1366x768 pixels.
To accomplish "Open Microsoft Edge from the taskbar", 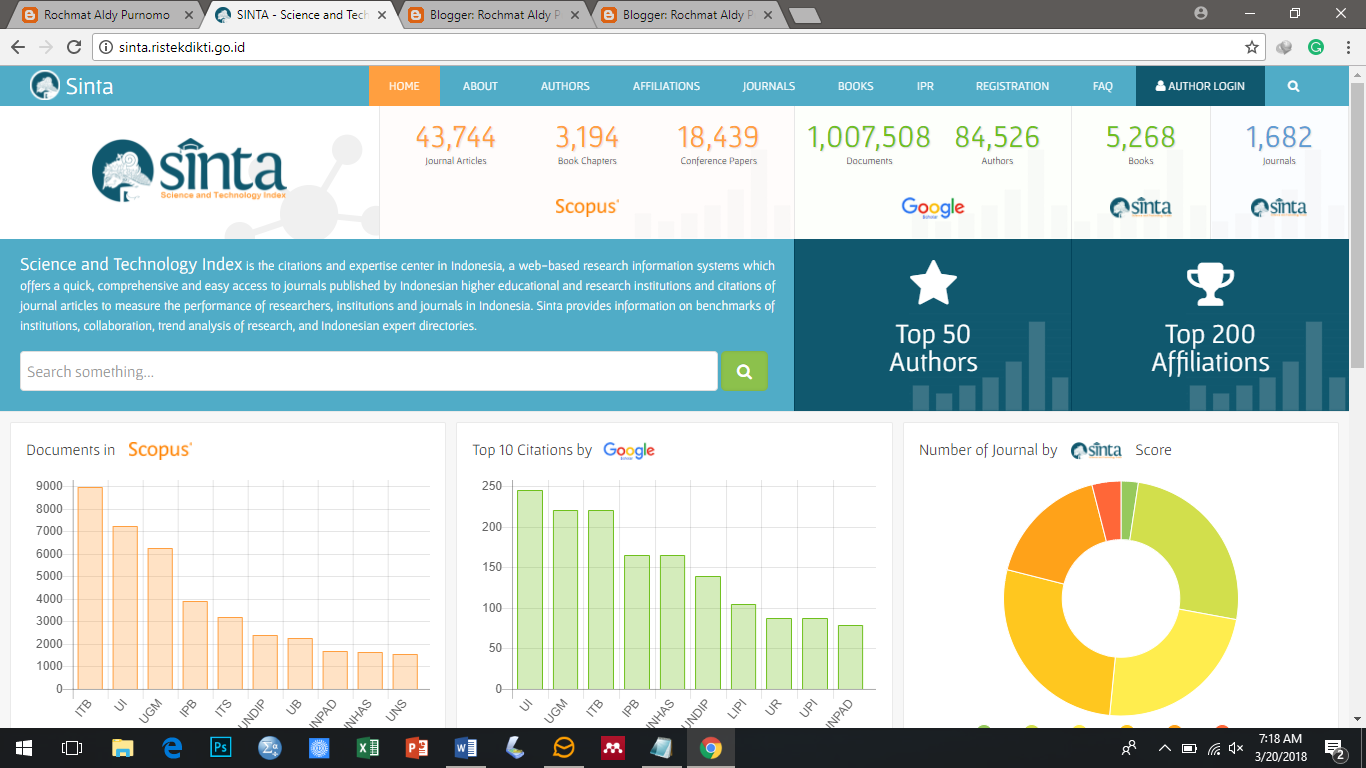I will coord(172,747).
